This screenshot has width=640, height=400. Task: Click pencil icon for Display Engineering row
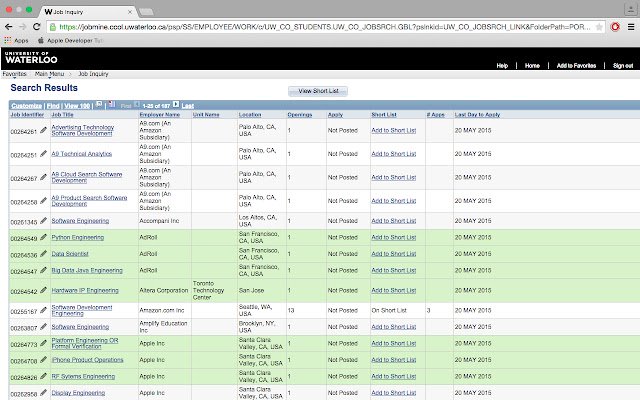point(43,393)
